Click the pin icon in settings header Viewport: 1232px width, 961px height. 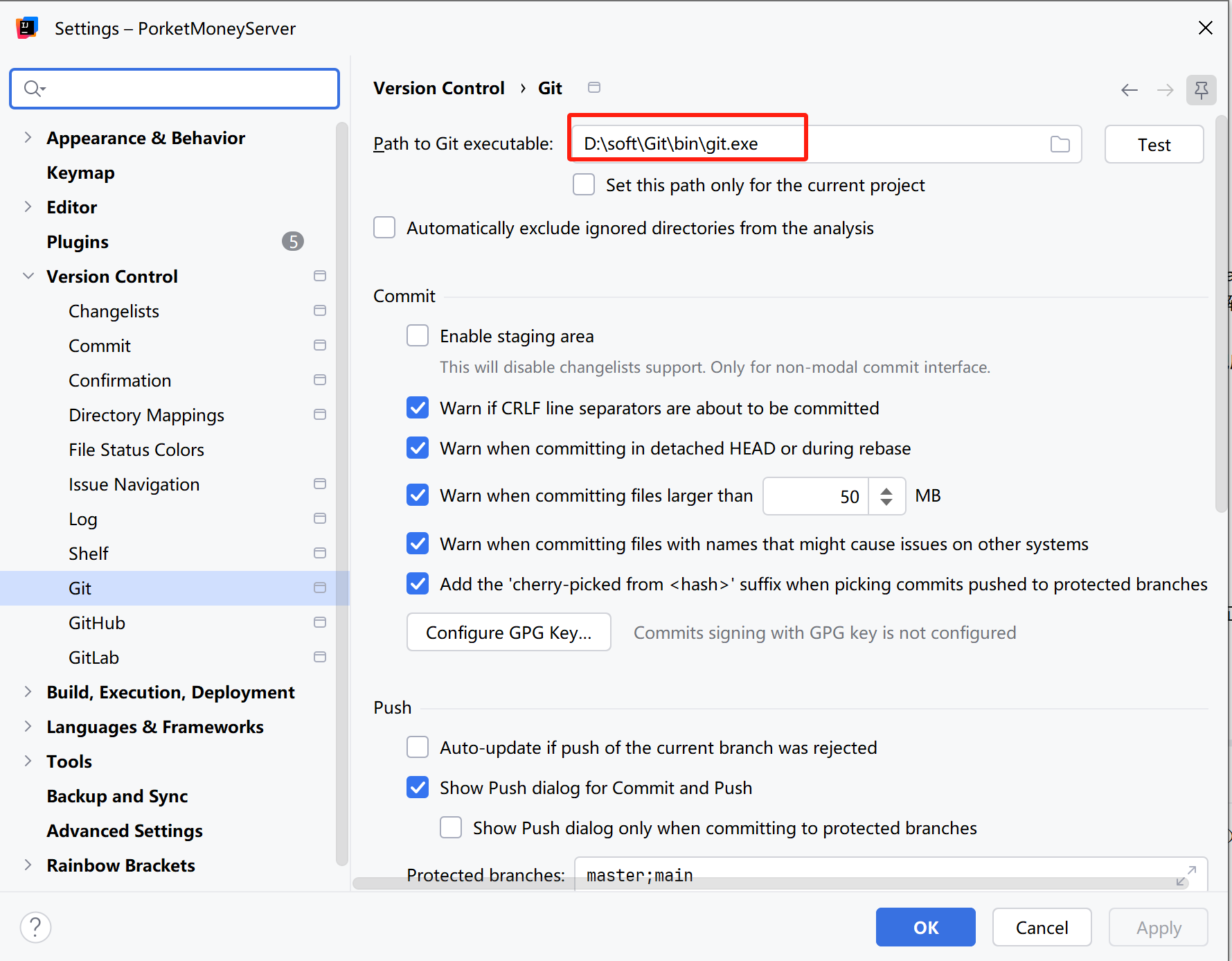coord(1202,90)
